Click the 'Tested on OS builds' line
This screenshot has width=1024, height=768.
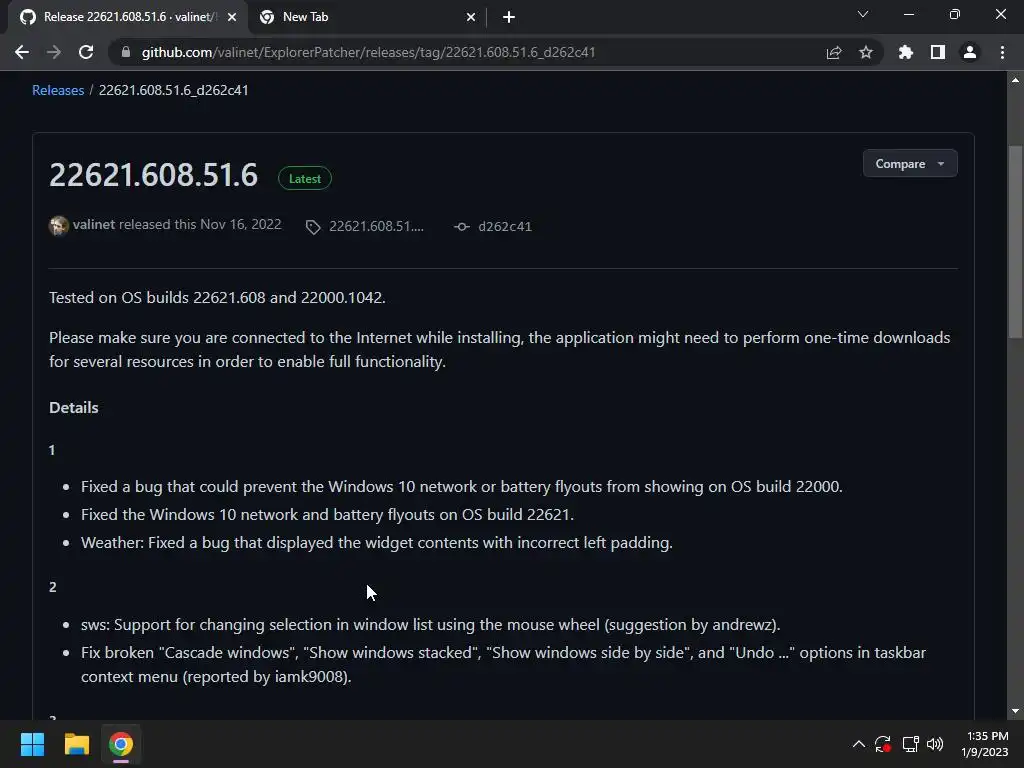[x=217, y=297]
